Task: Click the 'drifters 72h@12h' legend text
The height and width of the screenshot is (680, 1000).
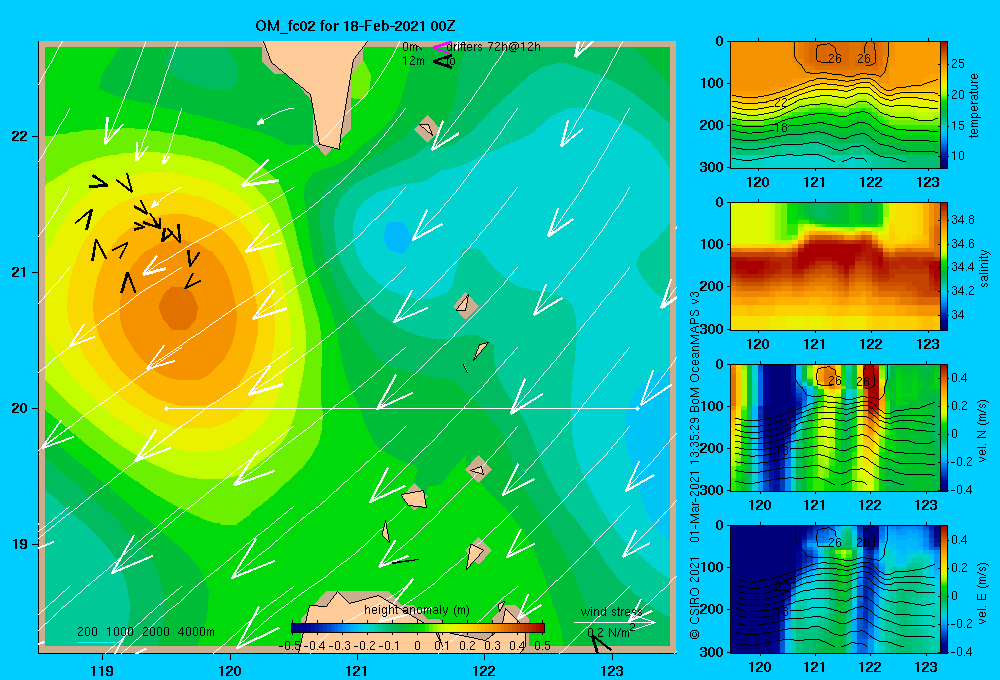Action: point(494,47)
